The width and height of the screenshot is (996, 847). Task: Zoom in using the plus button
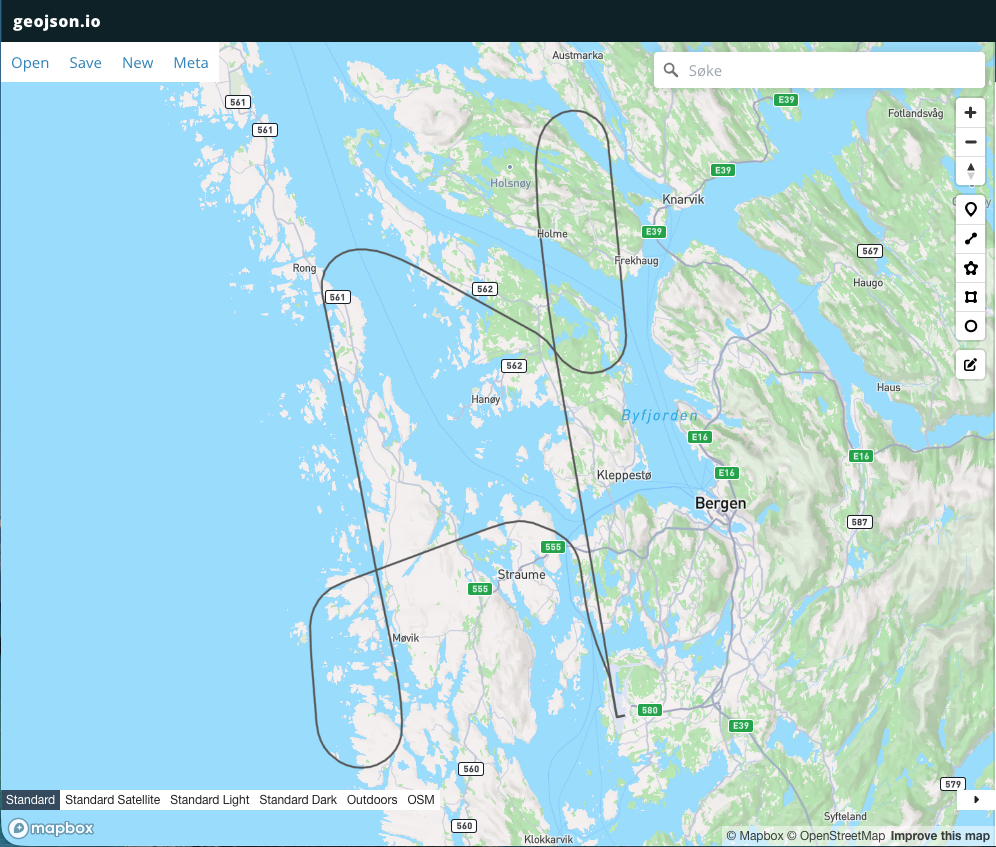(970, 113)
